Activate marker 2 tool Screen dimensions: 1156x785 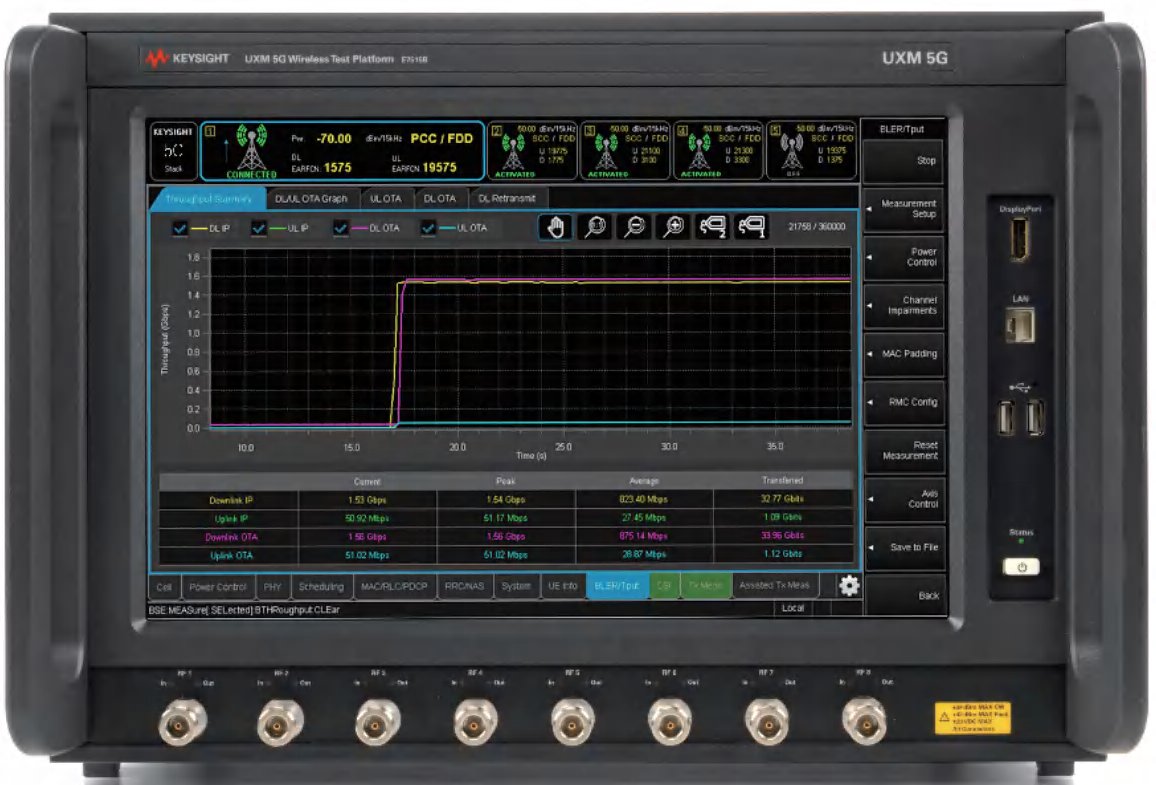713,226
